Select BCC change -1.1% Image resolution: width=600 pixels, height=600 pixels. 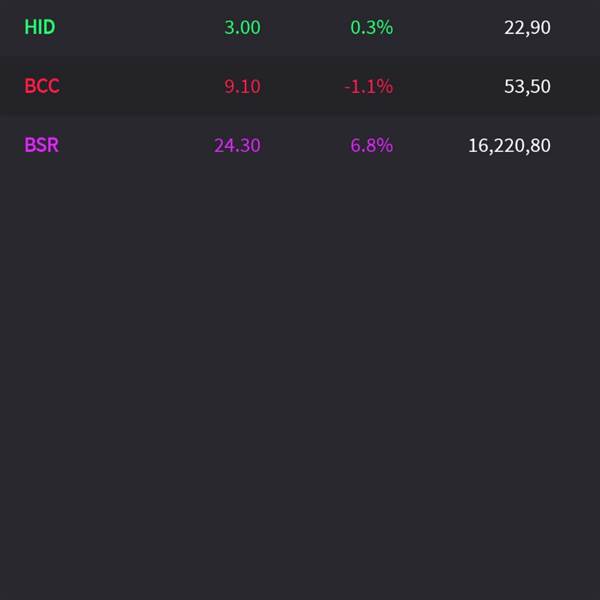tap(368, 86)
